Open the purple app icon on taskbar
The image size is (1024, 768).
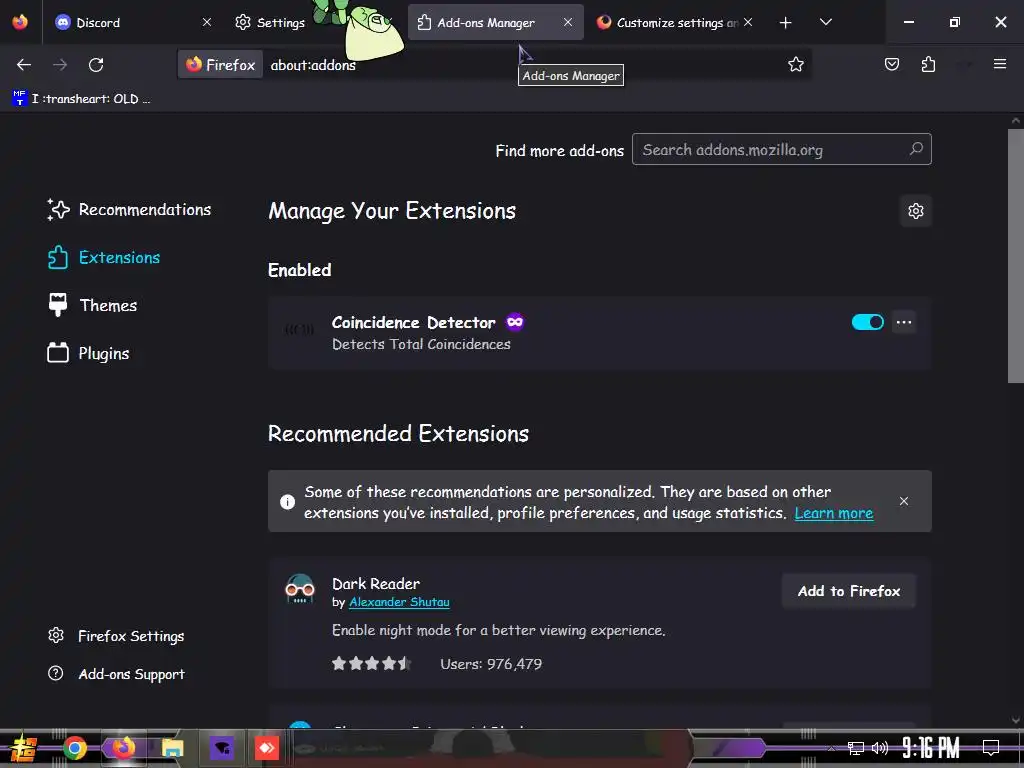pyautogui.click(x=222, y=748)
